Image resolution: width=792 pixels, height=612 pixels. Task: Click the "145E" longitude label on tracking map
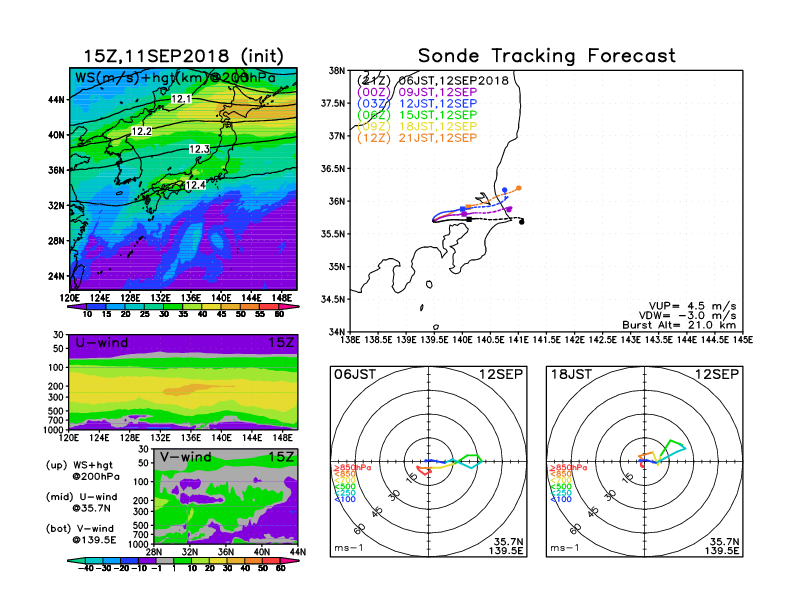(742, 340)
